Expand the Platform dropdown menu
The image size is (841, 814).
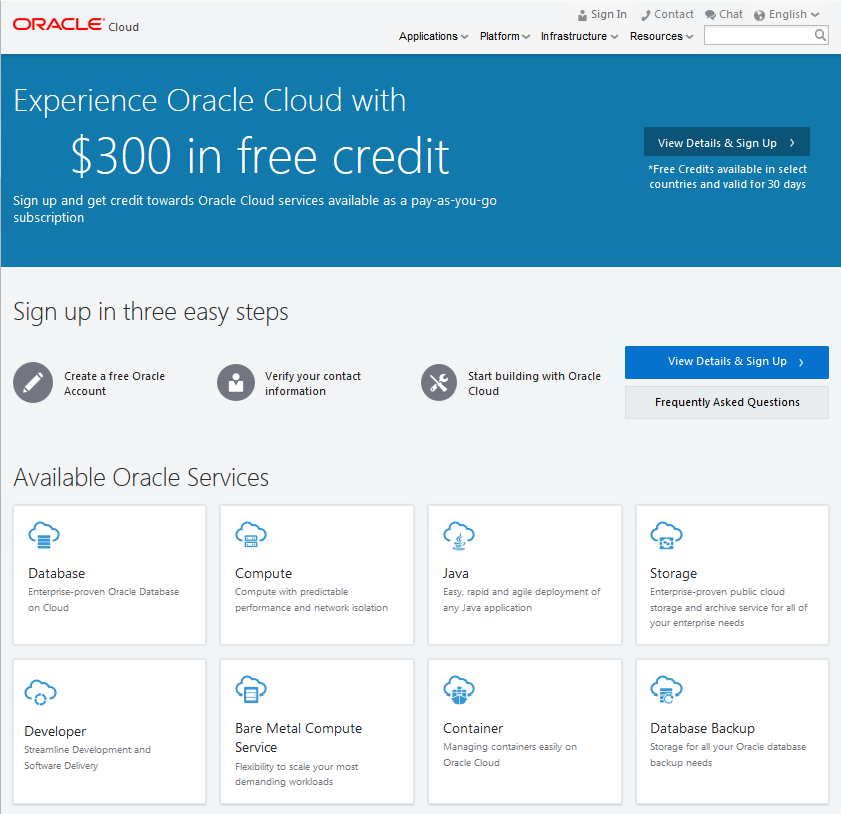pyautogui.click(x=504, y=36)
